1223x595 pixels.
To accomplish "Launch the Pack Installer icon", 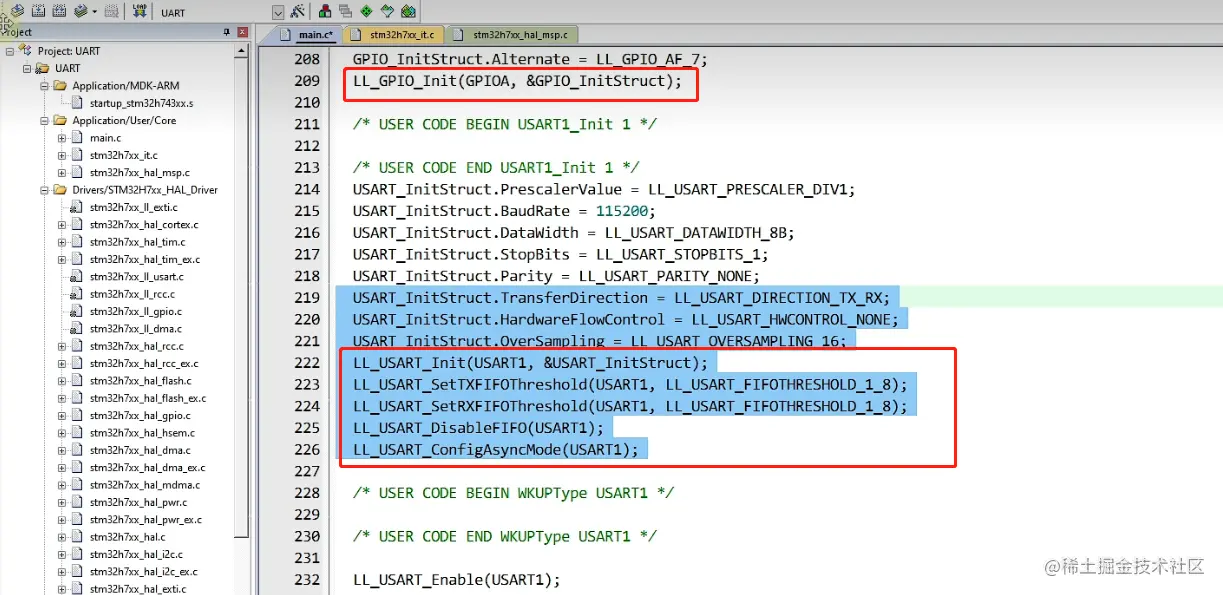I will pyautogui.click(x=408, y=12).
